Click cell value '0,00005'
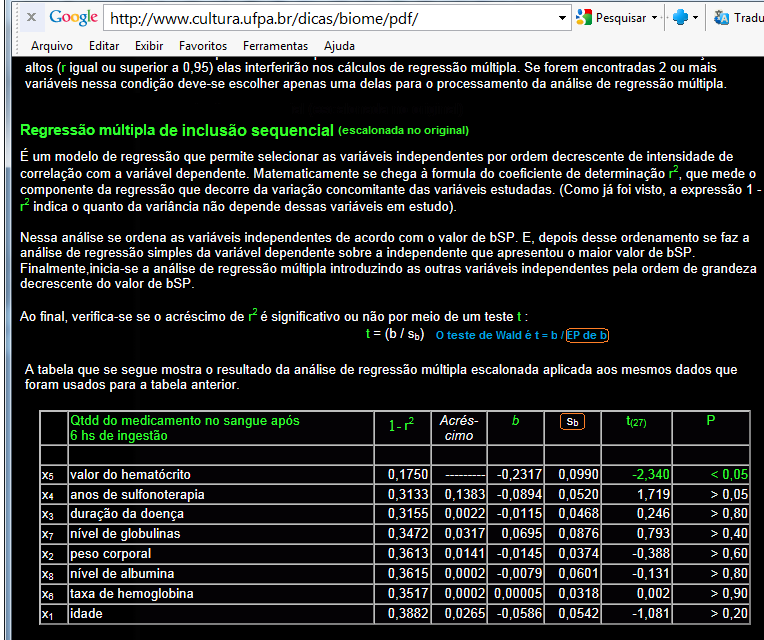 [518, 594]
